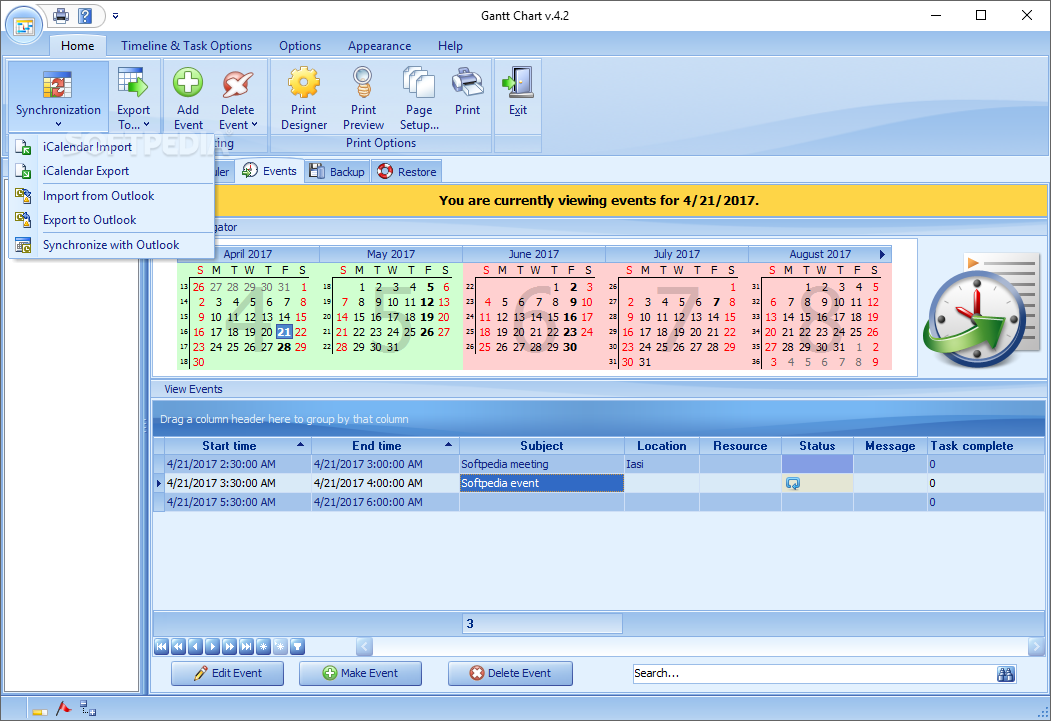Switch to the Restore tab
This screenshot has width=1051, height=721.
407,172
